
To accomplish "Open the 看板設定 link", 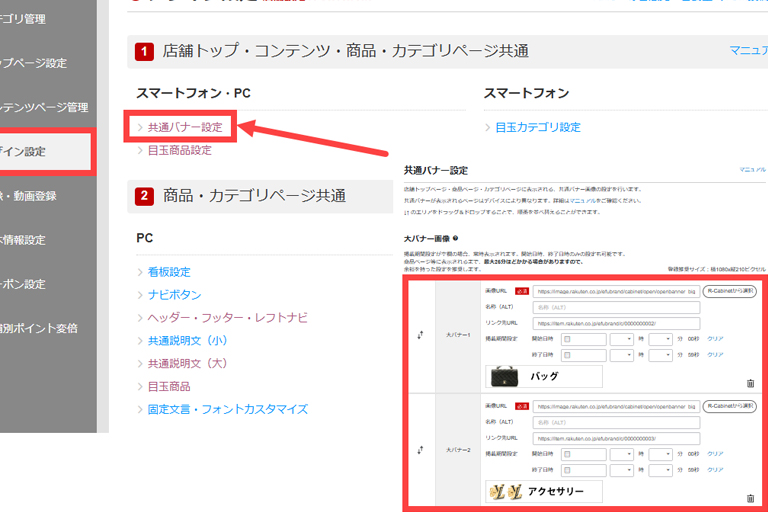I will point(169,271).
